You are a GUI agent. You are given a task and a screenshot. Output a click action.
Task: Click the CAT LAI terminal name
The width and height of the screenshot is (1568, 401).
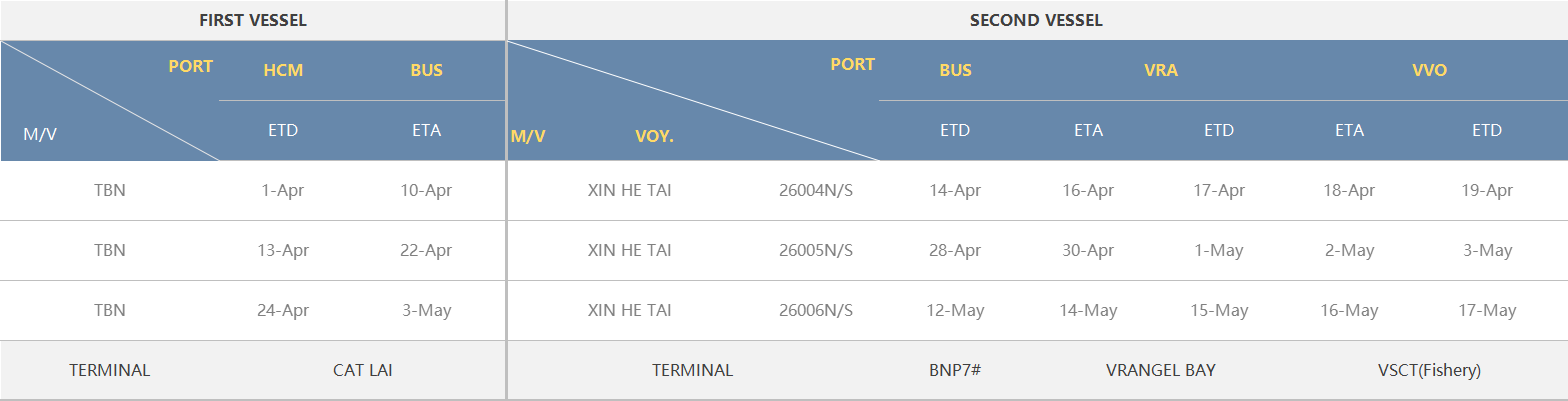362,370
